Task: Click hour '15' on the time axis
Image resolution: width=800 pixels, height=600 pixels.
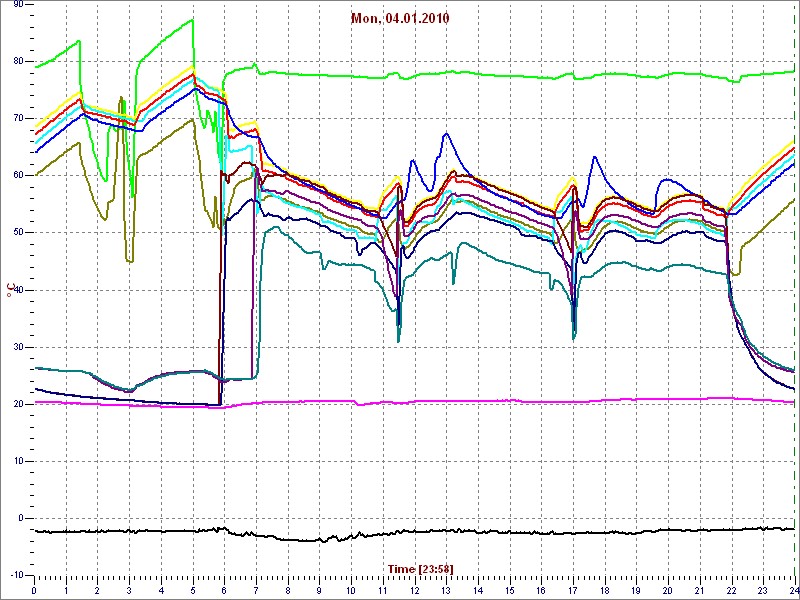Action: coord(510,589)
